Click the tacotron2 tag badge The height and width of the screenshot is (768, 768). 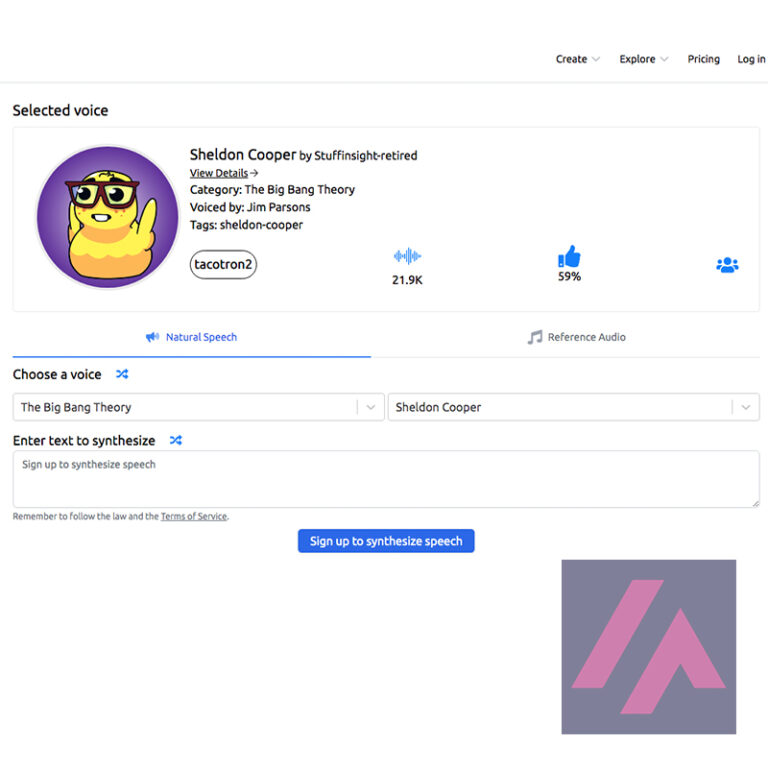[223, 264]
